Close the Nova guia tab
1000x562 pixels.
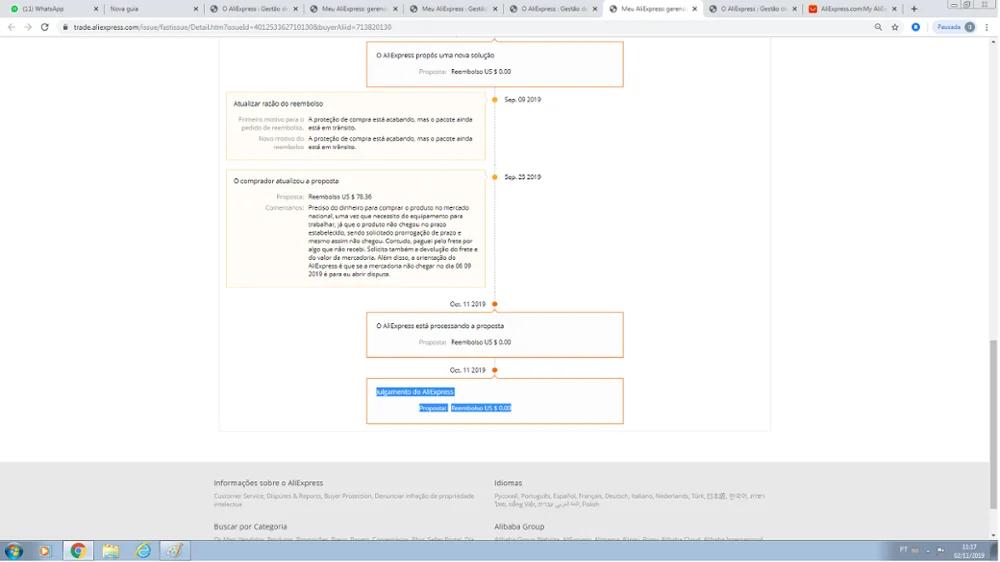point(196,9)
